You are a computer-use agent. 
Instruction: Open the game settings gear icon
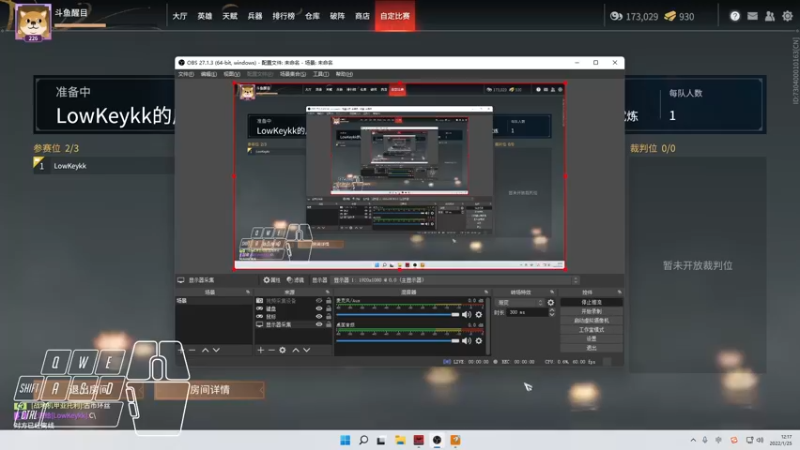coord(788,16)
